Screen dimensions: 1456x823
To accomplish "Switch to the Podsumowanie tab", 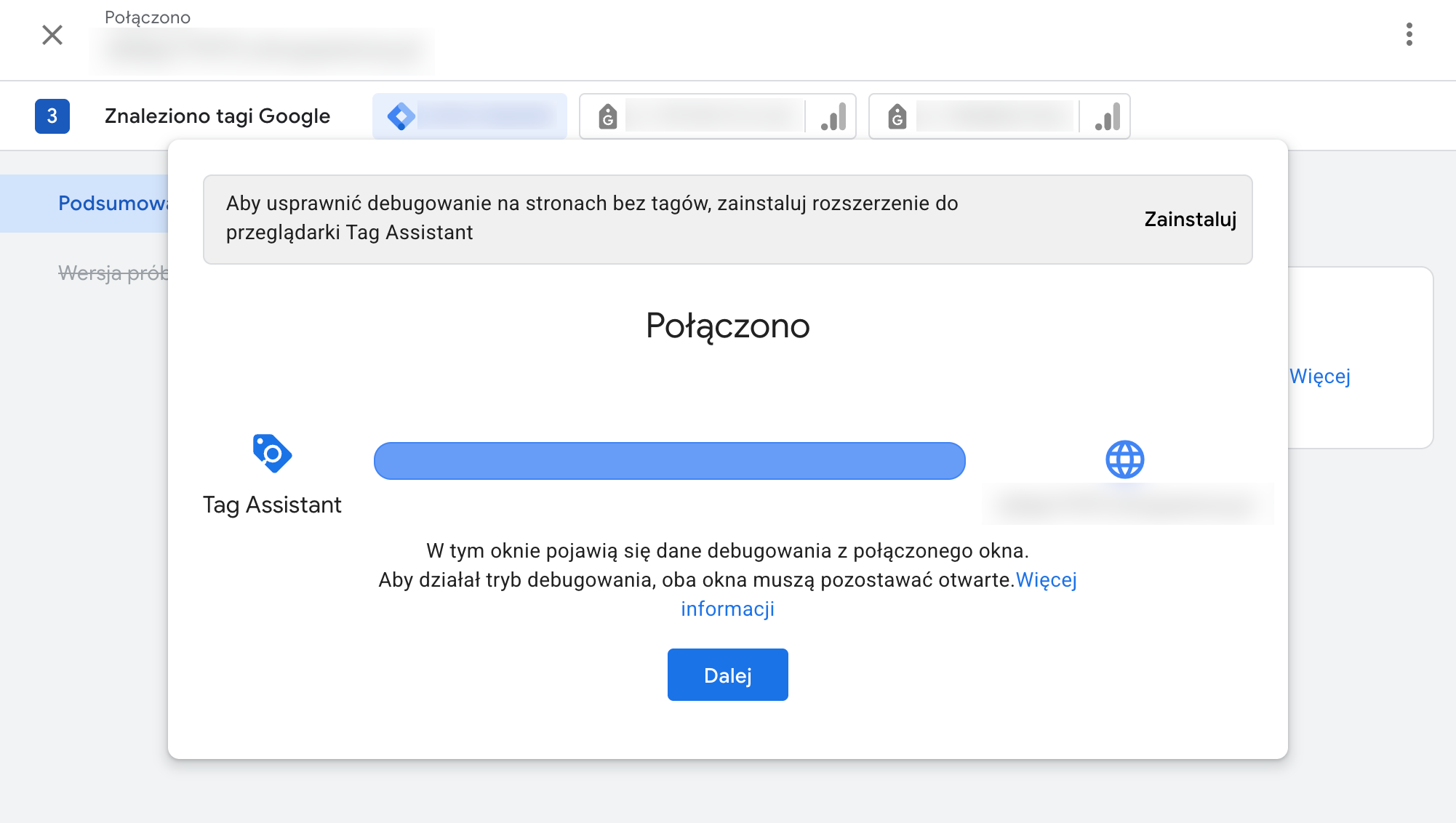I will coord(116,204).
